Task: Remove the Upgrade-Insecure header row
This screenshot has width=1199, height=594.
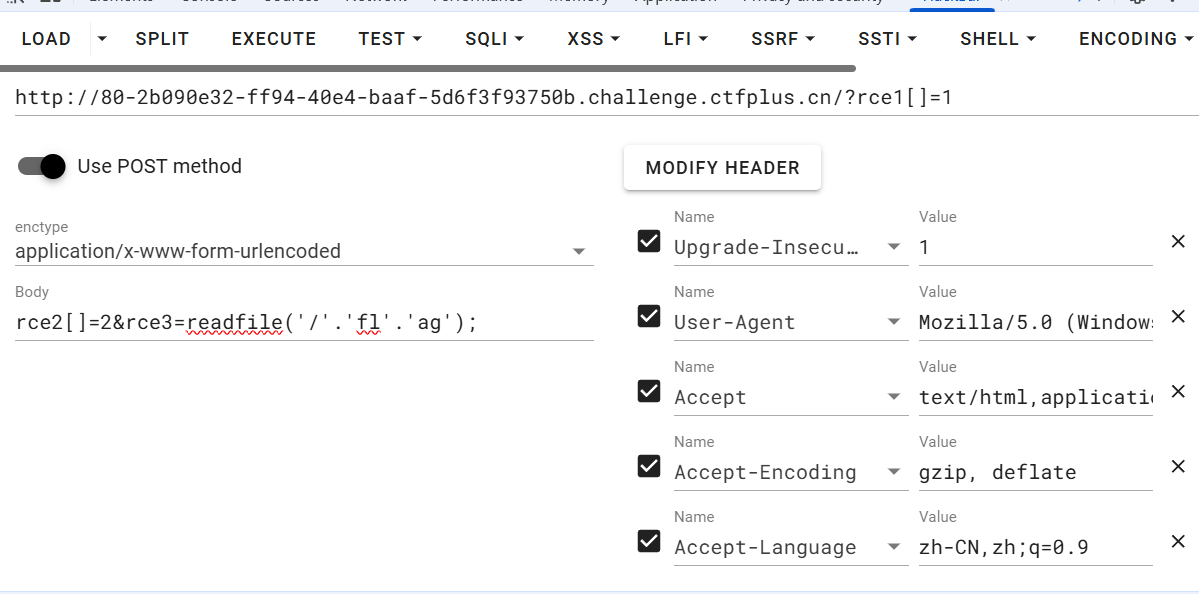Action: coord(1177,241)
